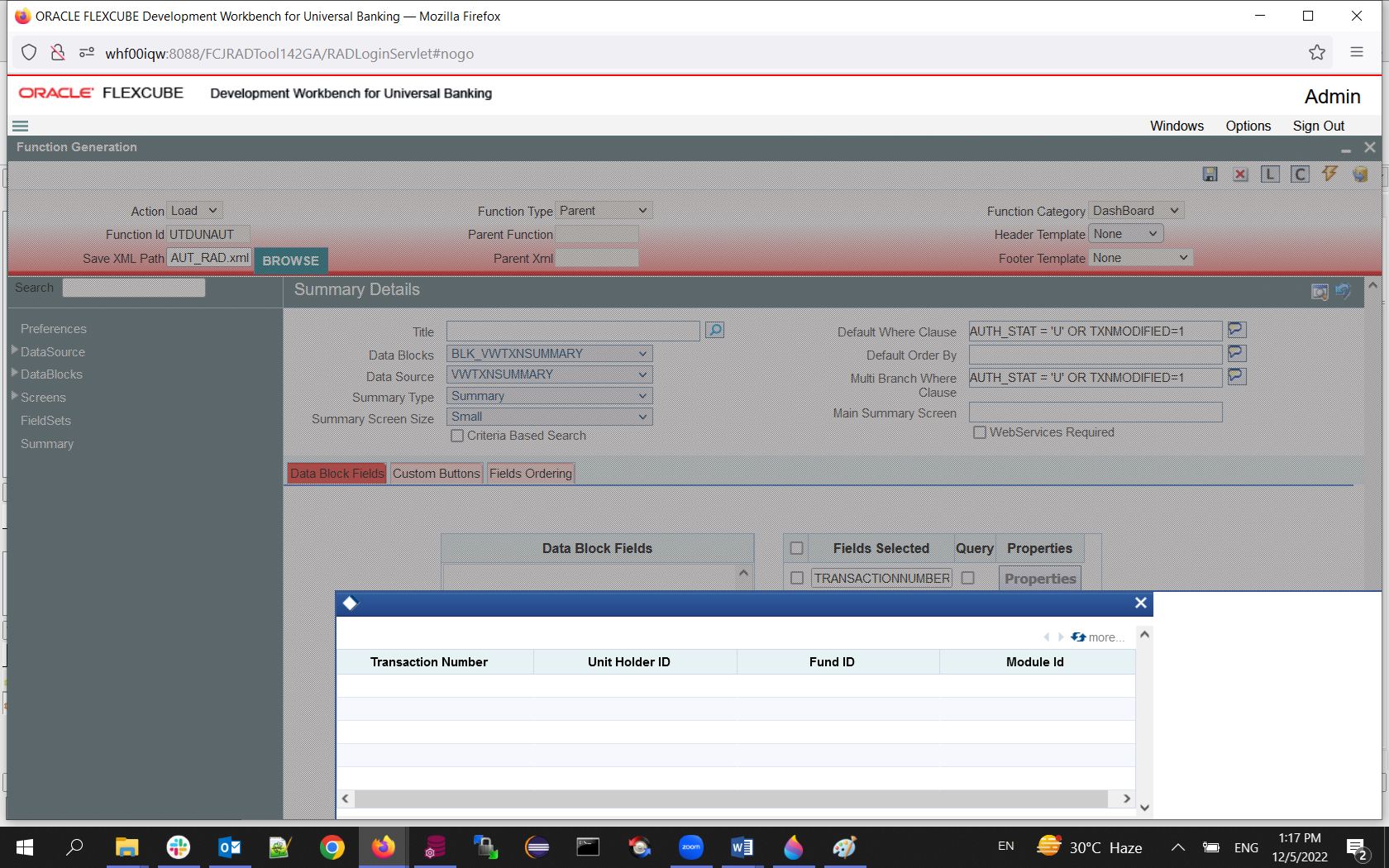
Task: Click the database deploy icon with blue arrow
Action: pos(1360,174)
